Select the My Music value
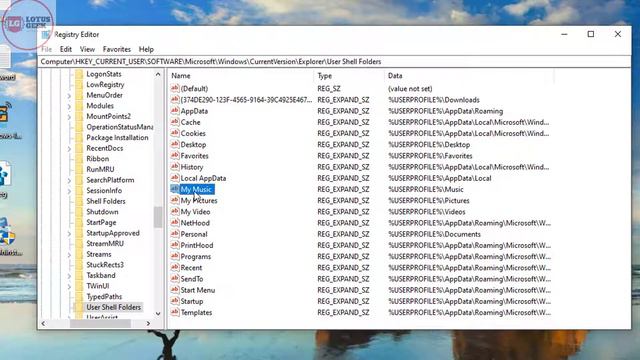640x360 pixels. click(196, 189)
